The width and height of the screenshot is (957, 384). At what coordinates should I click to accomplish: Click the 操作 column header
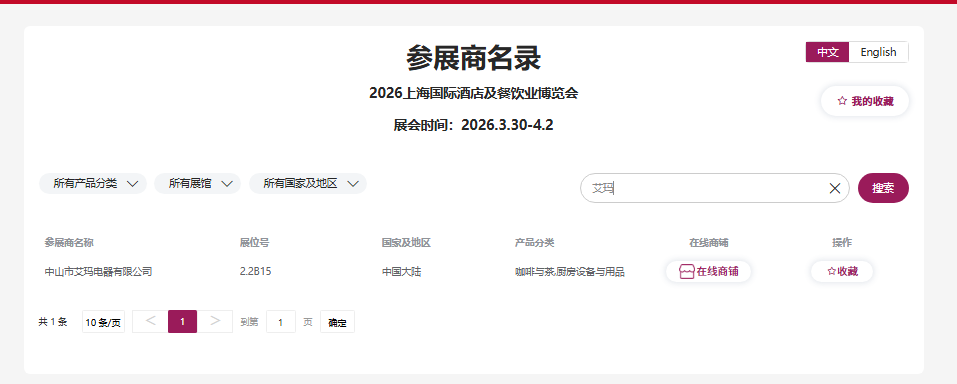click(842, 242)
